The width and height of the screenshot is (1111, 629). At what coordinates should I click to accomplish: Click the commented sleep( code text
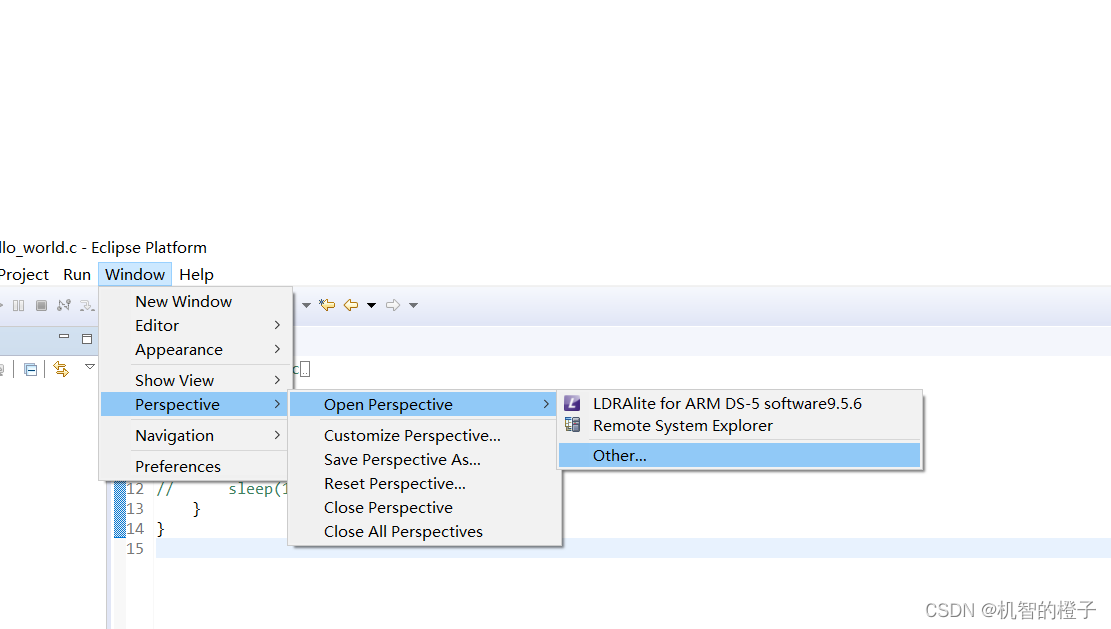258,489
